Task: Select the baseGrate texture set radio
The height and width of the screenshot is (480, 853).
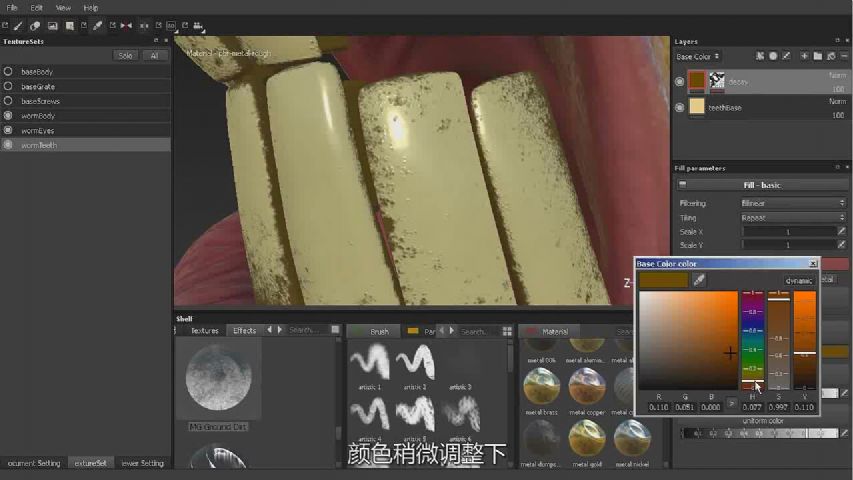Action: [8, 86]
